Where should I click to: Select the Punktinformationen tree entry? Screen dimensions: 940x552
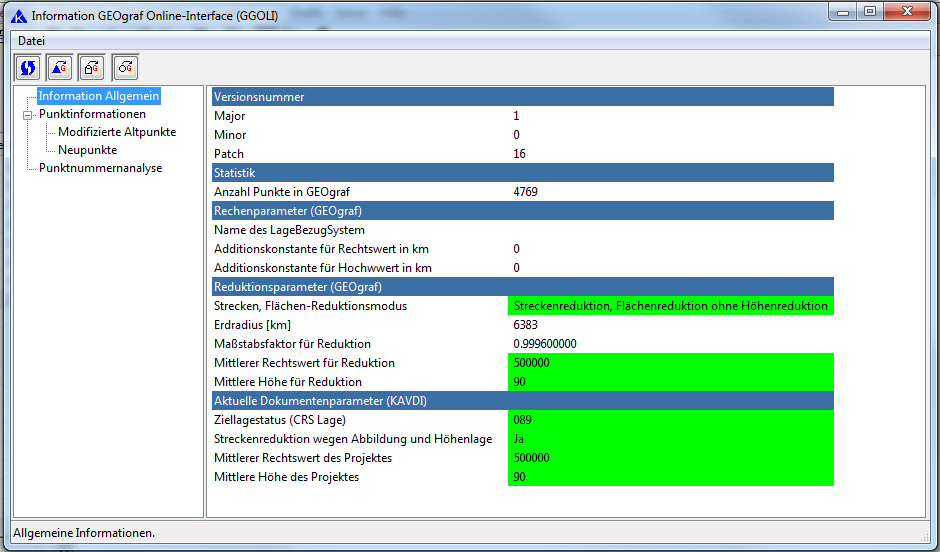coord(92,114)
